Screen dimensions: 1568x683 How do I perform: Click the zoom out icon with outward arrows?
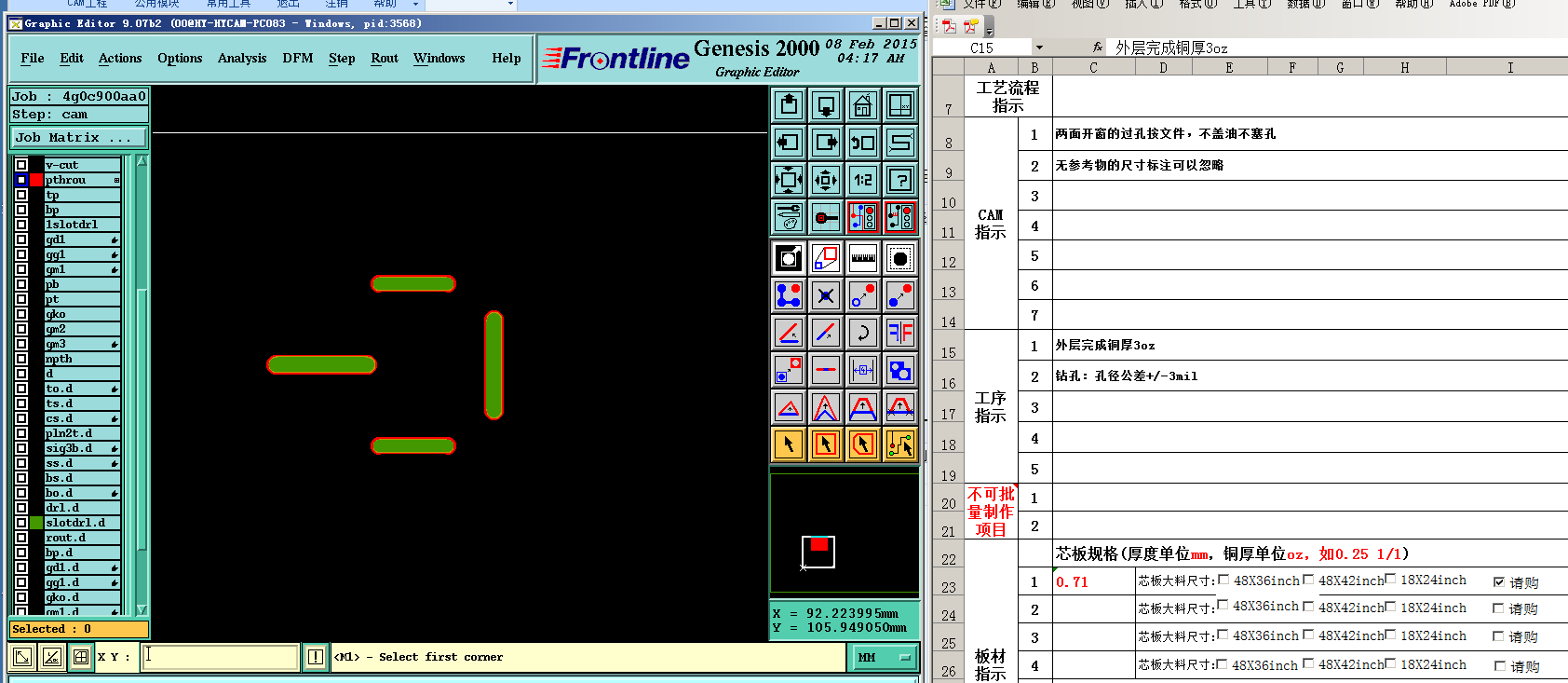click(x=789, y=180)
